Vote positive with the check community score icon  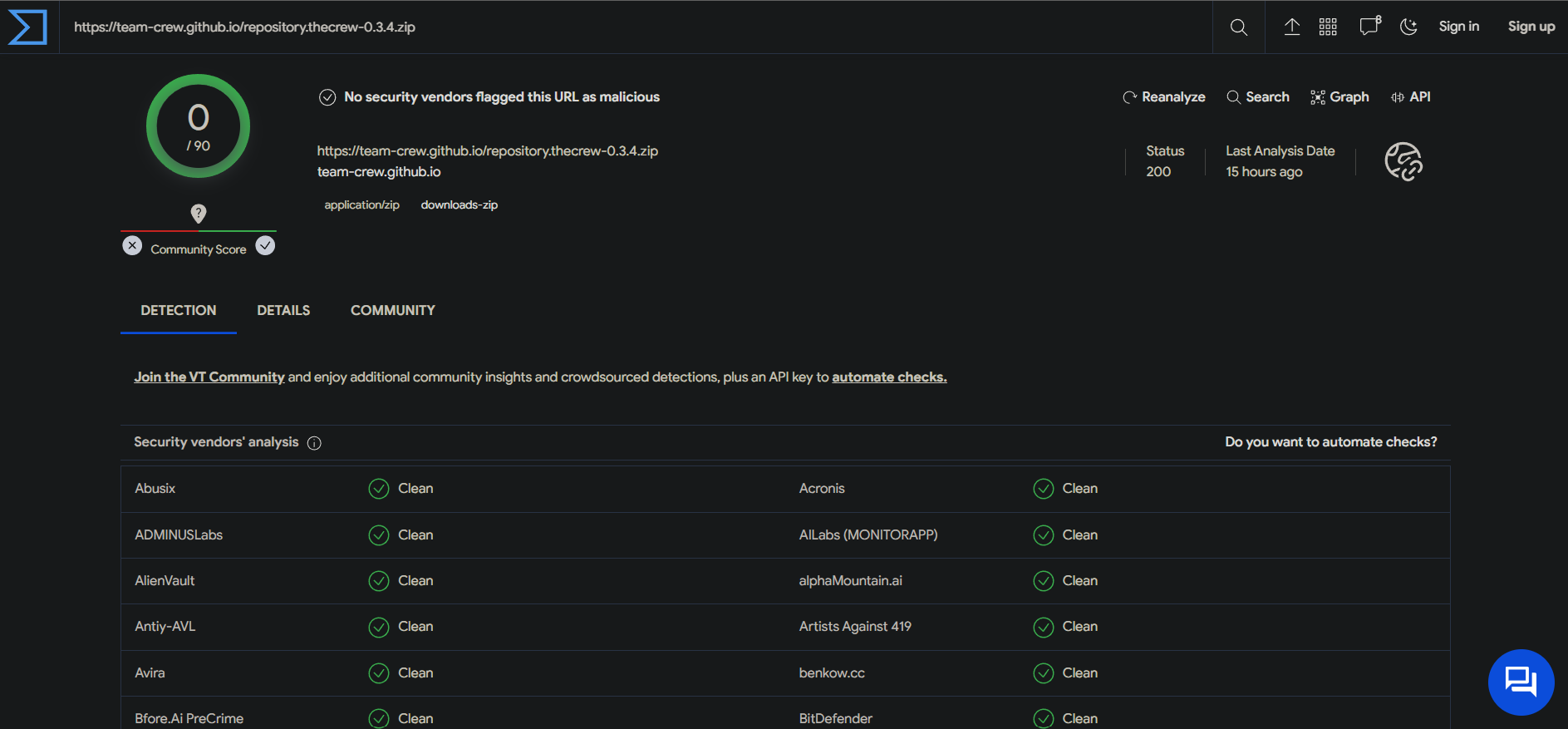pos(265,246)
